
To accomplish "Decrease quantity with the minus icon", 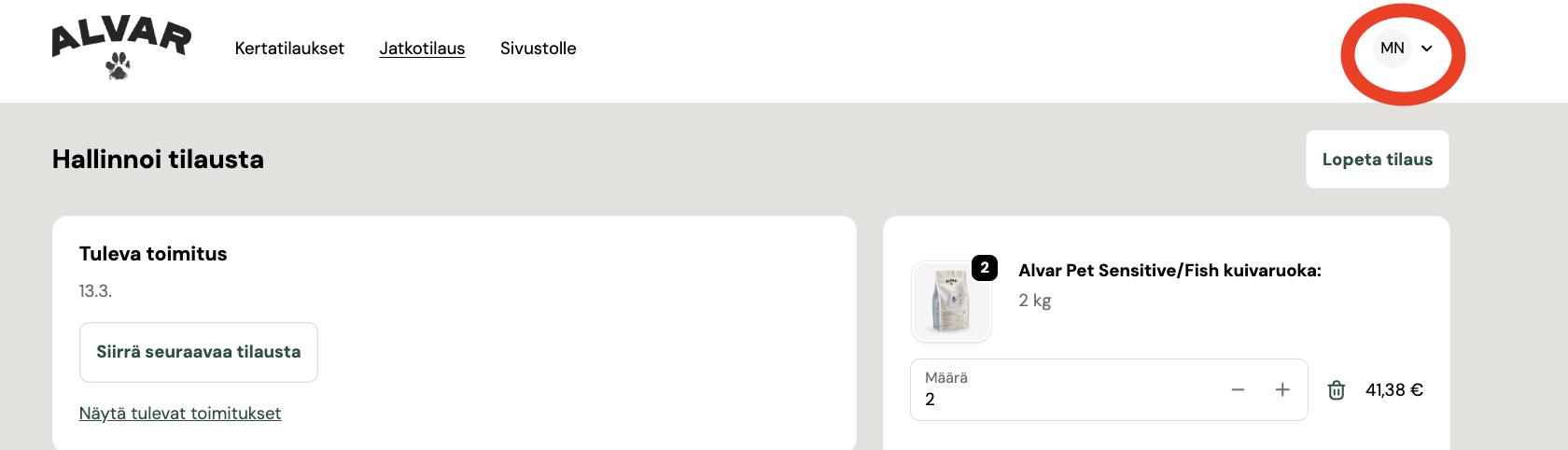I will click(1238, 390).
